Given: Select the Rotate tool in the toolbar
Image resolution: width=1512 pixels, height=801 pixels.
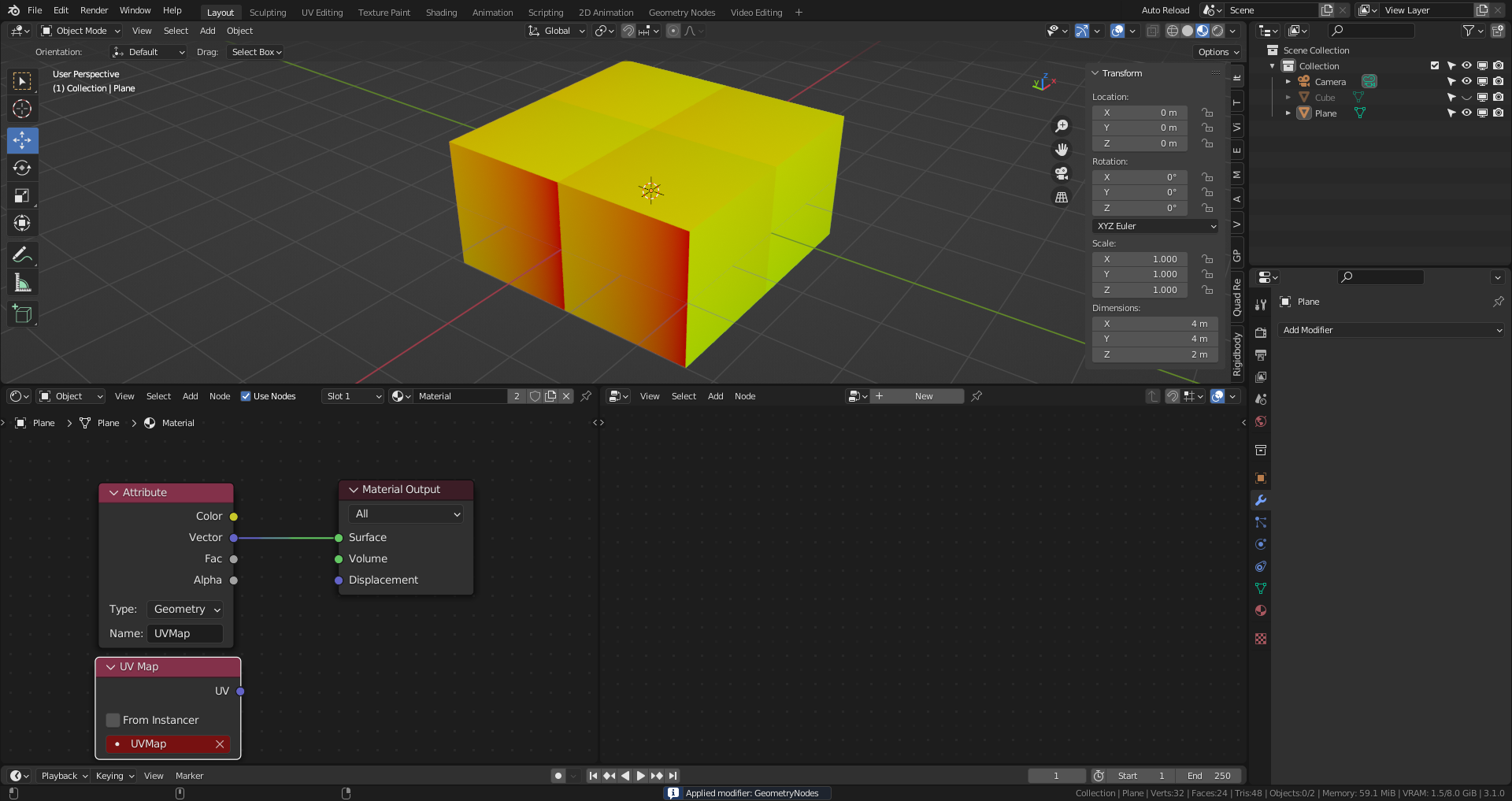Looking at the screenshot, I should pyautogui.click(x=22, y=169).
